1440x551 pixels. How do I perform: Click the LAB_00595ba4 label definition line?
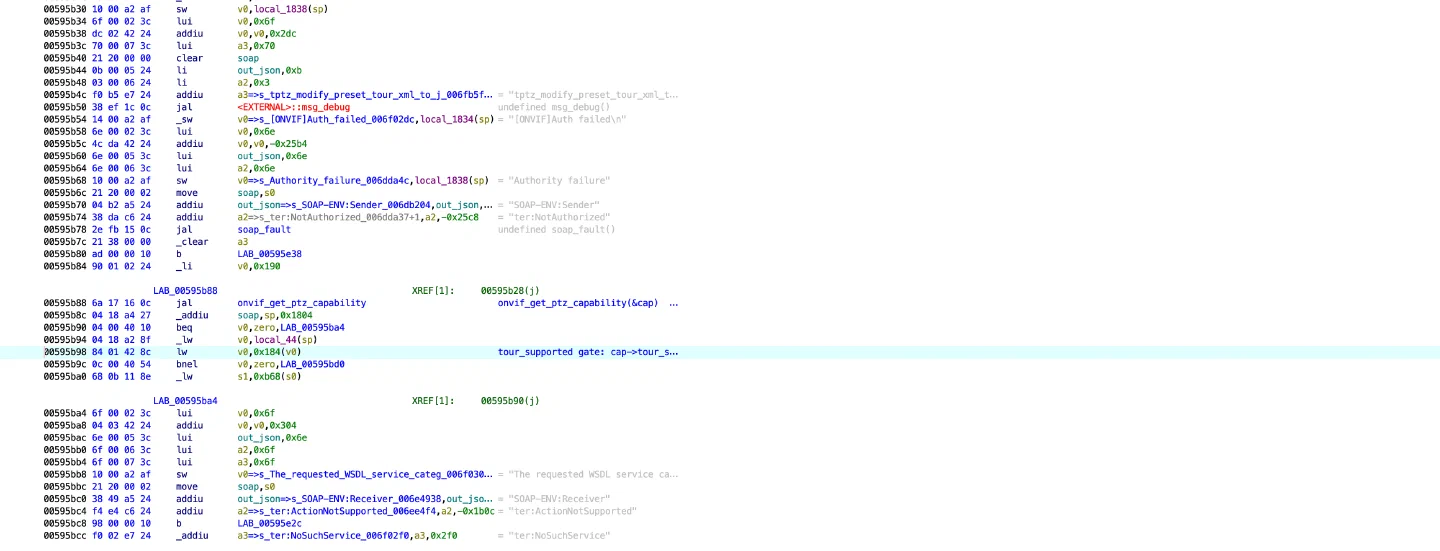point(186,401)
